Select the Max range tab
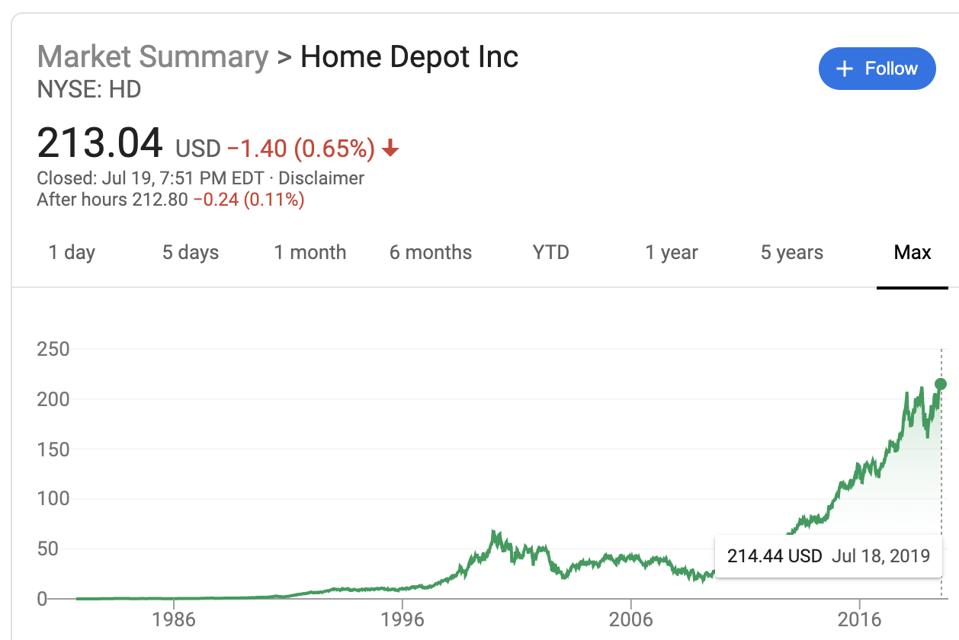 912,253
